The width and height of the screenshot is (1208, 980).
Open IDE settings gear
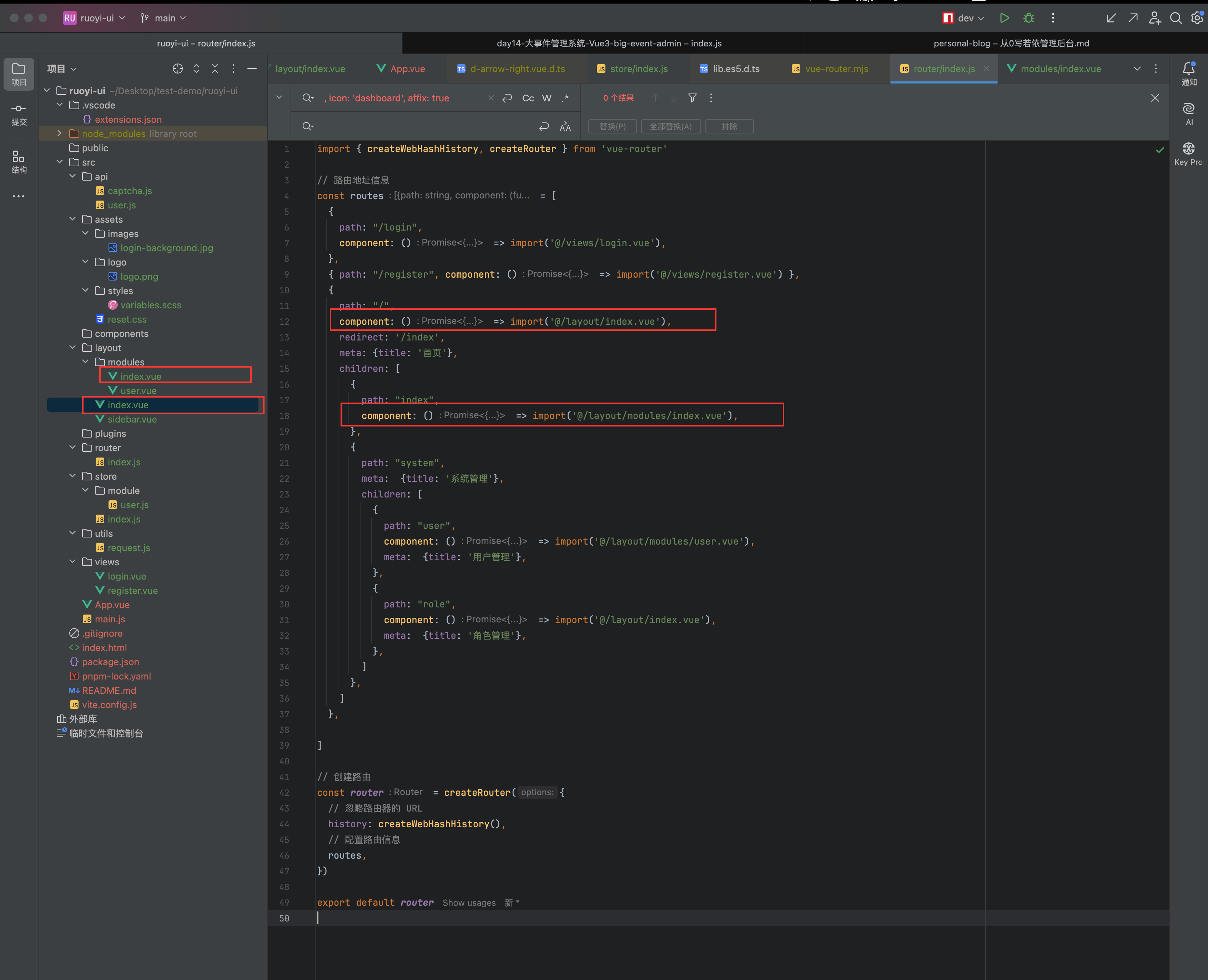(1197, 18)
